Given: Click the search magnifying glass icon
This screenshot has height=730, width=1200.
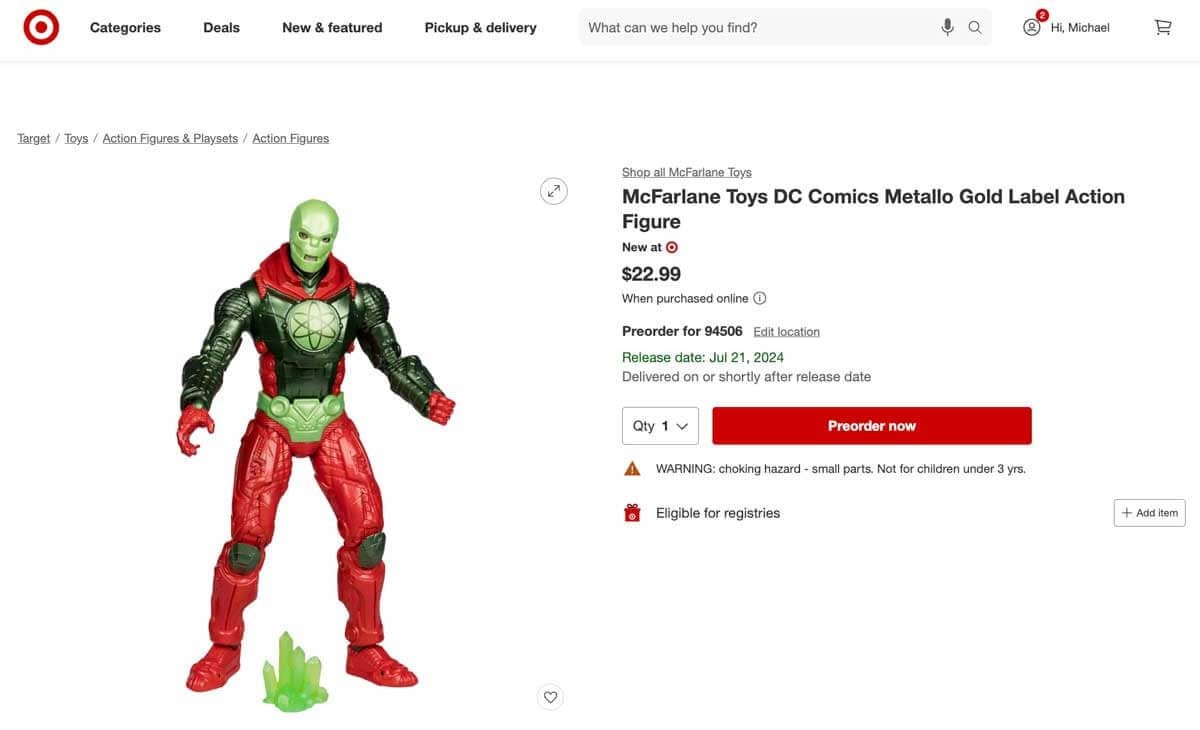Looking at the screenshot, I should pyautogui.click(x=975, y=27).
